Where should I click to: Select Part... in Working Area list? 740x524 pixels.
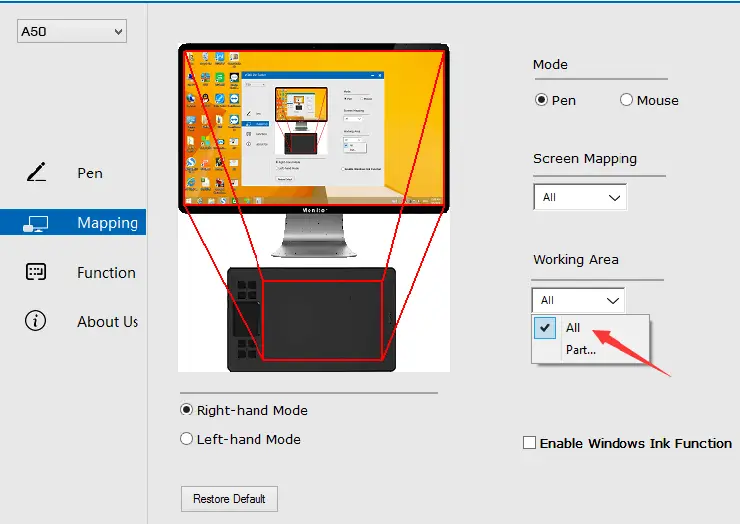pos(590,350)
